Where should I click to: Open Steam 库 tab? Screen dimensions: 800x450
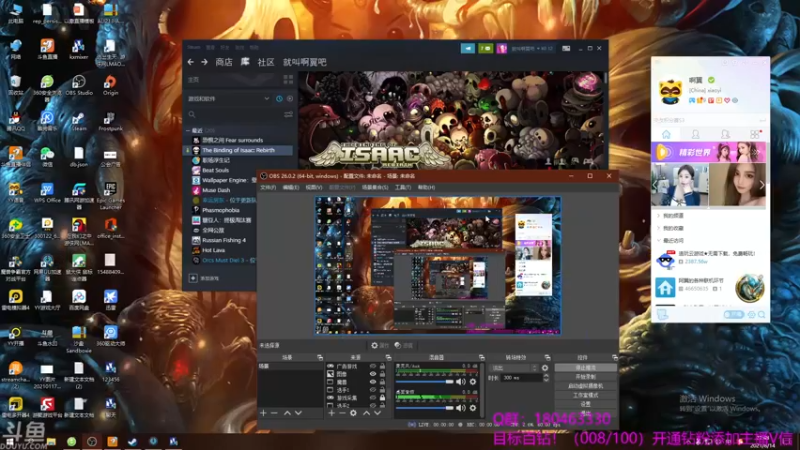pos(245,62)
